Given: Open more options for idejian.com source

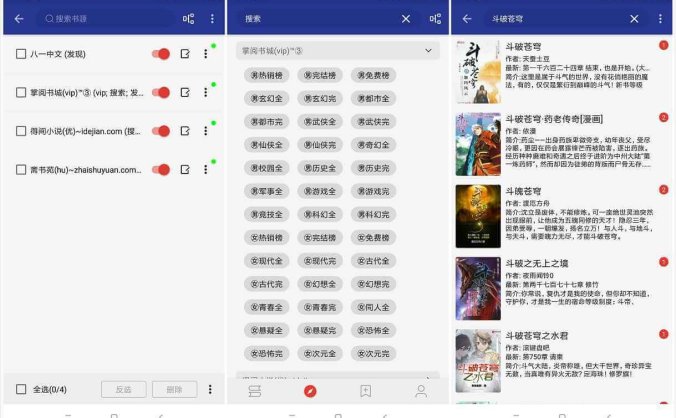Looking at the screenshot, I should tap(206, 131).
